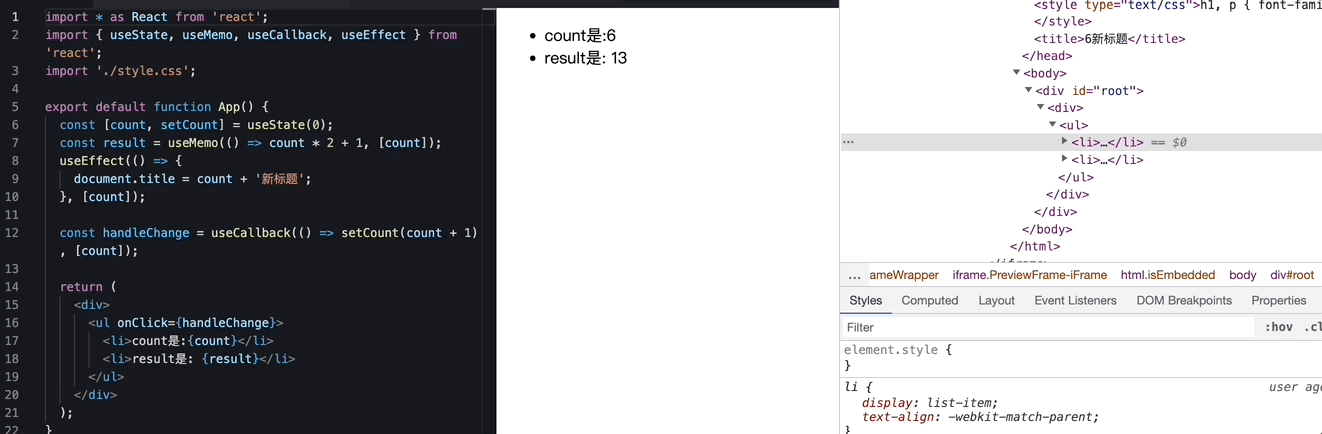The height and width of the screenshot is (434, 1322).
Task: Expand the selected first li node
Action: (x=1065, y=142)
